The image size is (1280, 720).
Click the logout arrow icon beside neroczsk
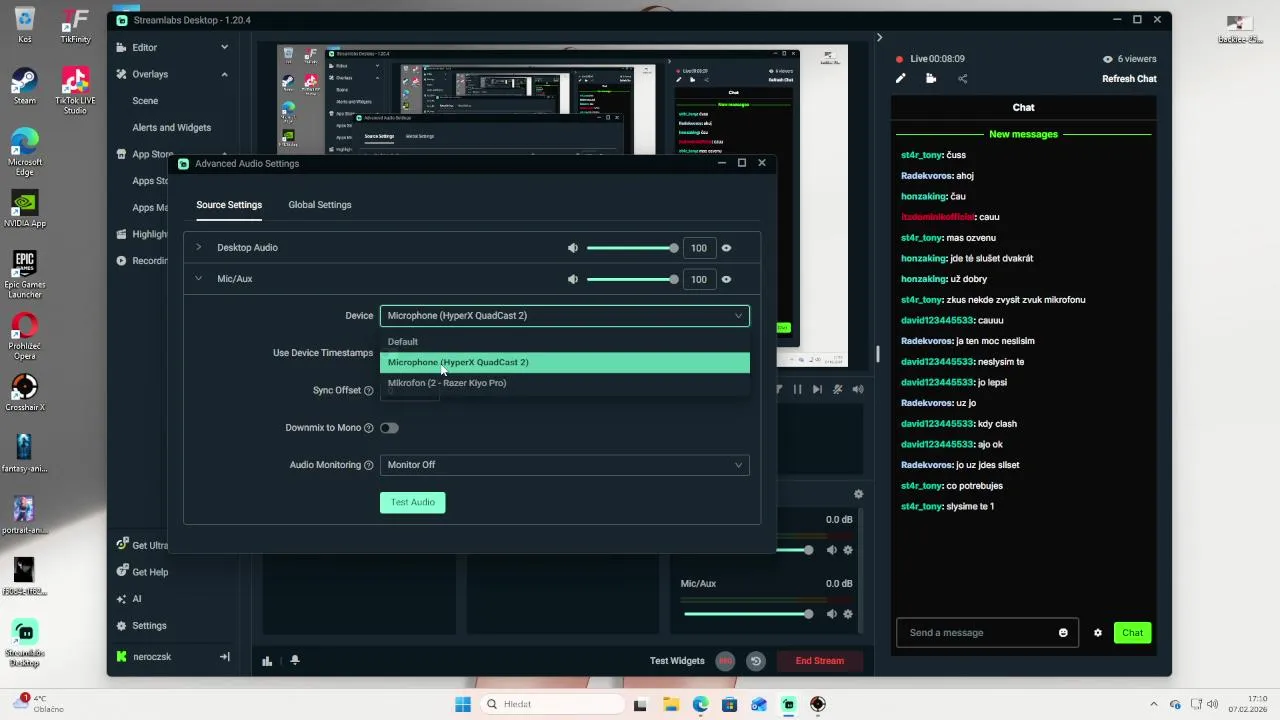pos(224,657)
